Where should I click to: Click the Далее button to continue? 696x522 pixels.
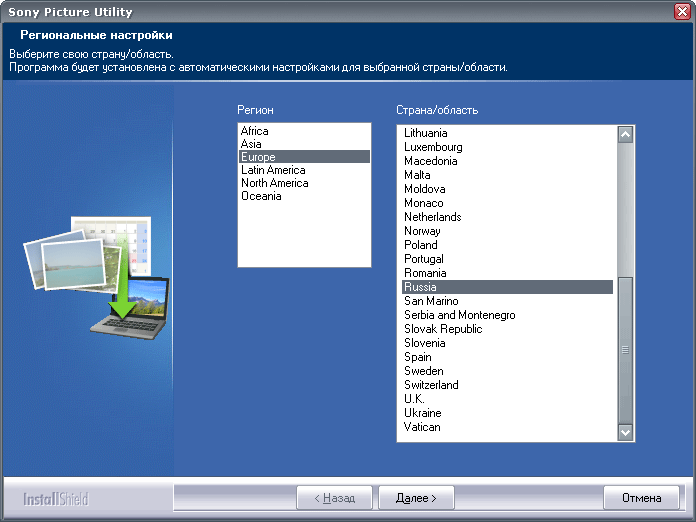click(x=416, y=498)
